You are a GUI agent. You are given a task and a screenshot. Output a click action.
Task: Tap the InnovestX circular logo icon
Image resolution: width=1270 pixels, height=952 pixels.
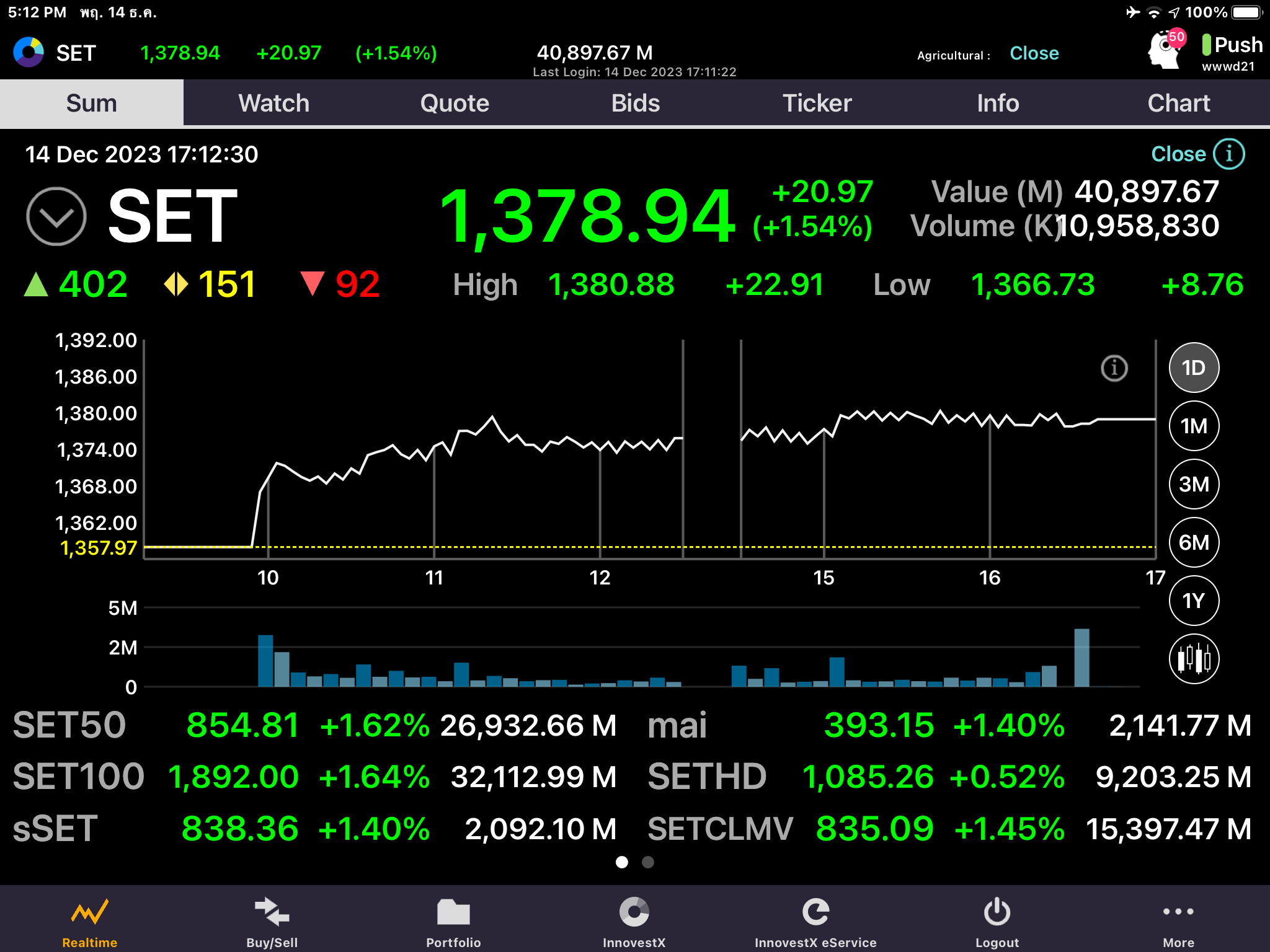(x=634, y=912)
